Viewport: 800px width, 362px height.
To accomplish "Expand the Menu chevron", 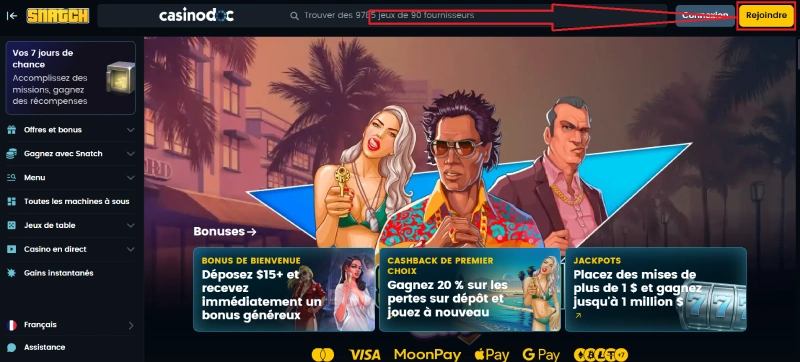I will (131, 178).
